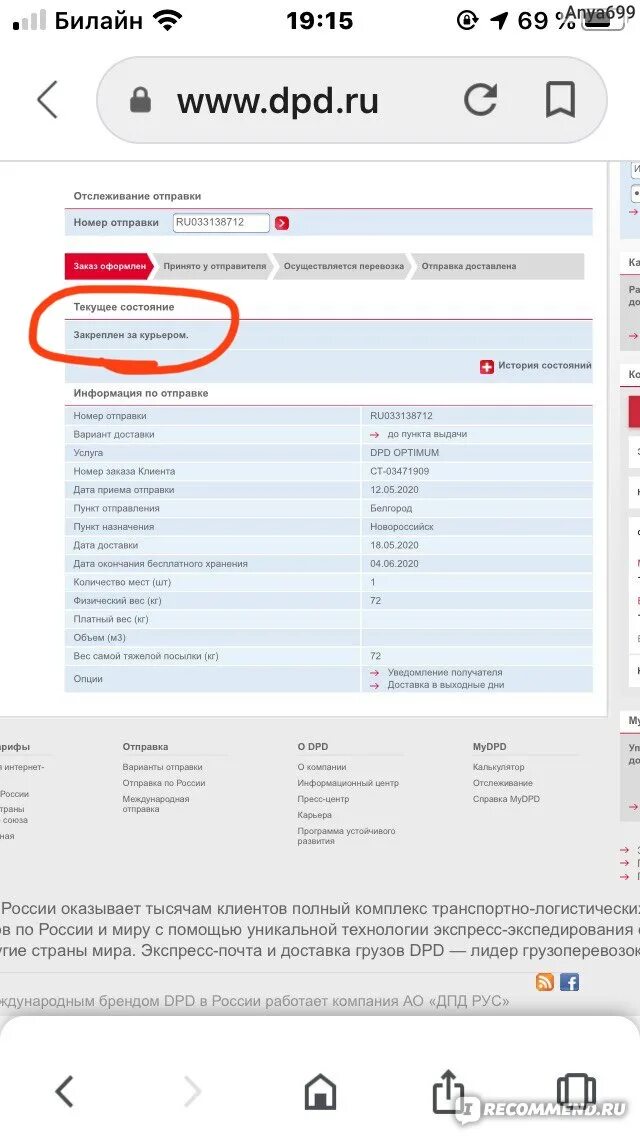640x1136 pixels.
Task: Select acceptance date 12.05.2020
Action: 394,490
